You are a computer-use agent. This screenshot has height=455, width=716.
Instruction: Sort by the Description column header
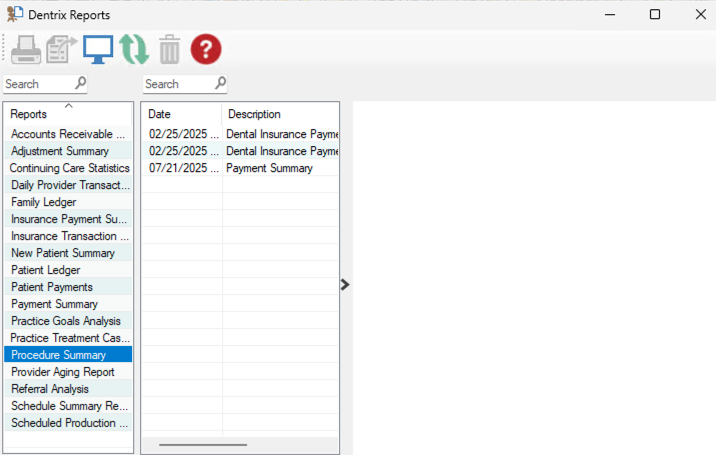coord(280,114)
